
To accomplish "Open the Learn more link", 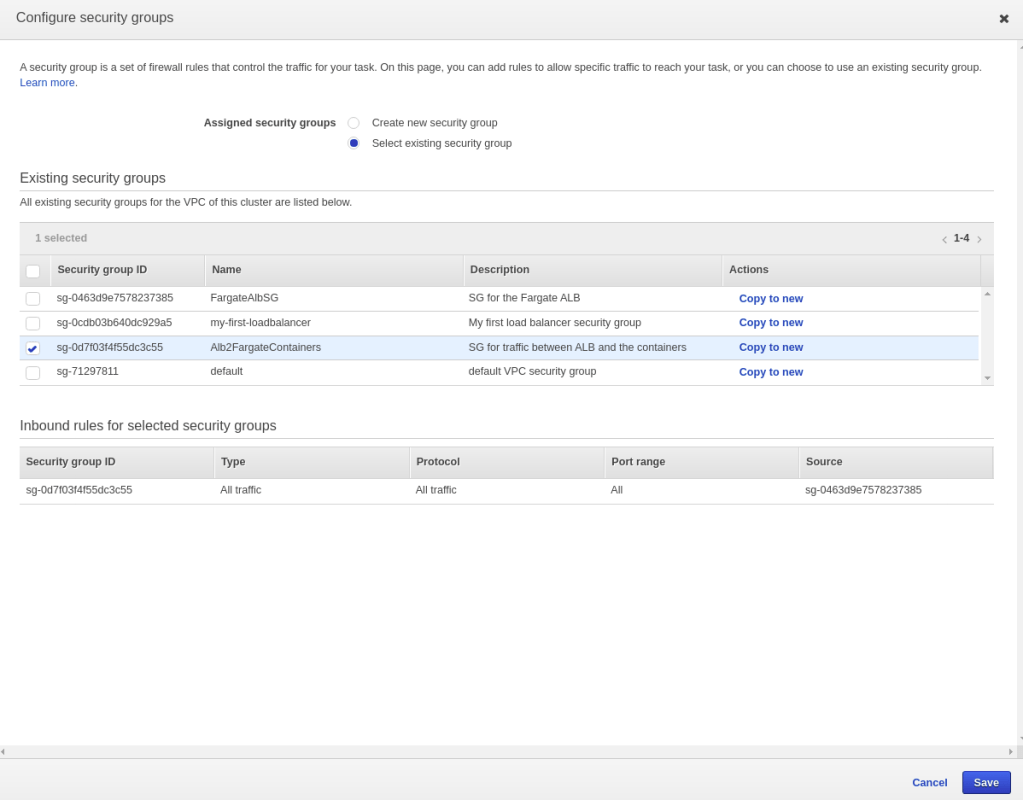I will pos(48,83).
